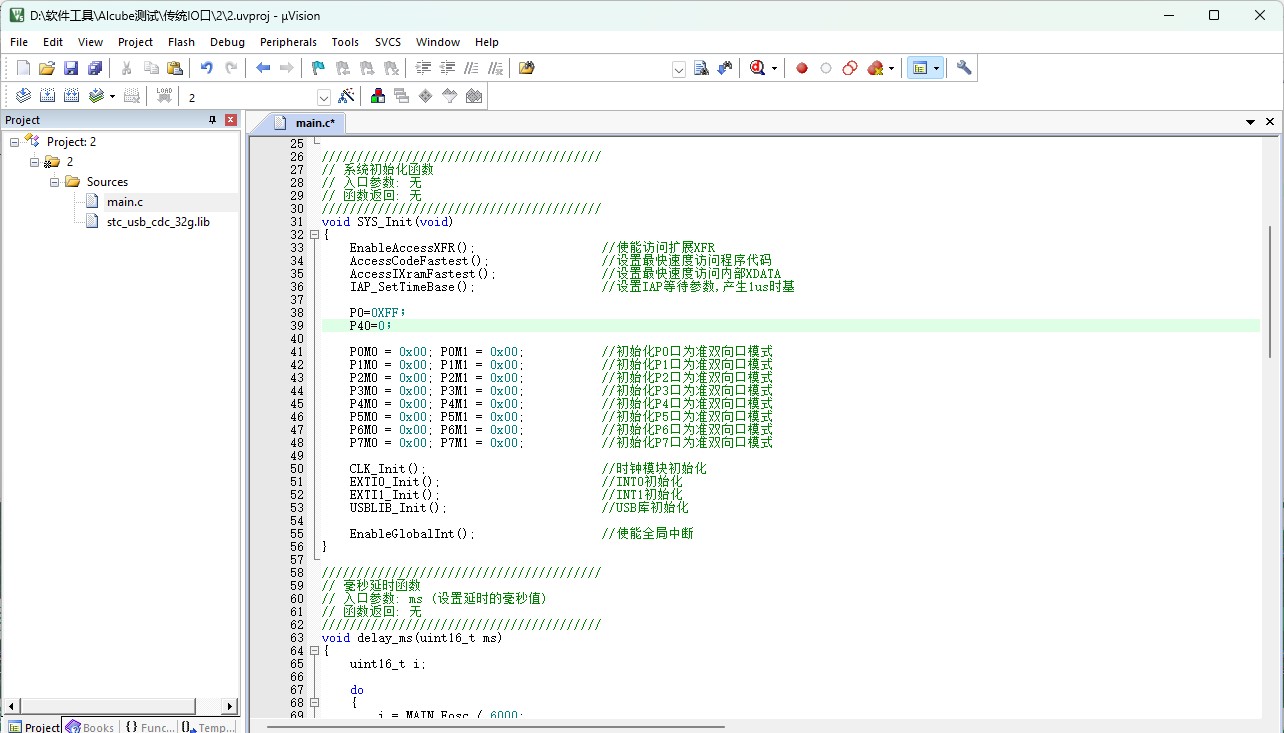Screen dimensions: 1284x733
Task: Click the Paste clipboard icon
Action: point(175,68)
